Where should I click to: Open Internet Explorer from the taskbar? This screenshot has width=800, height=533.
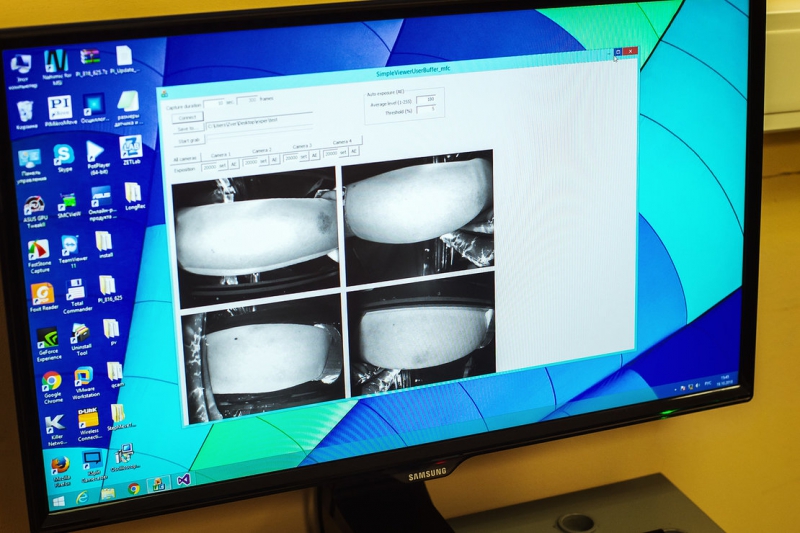(82, 495)
